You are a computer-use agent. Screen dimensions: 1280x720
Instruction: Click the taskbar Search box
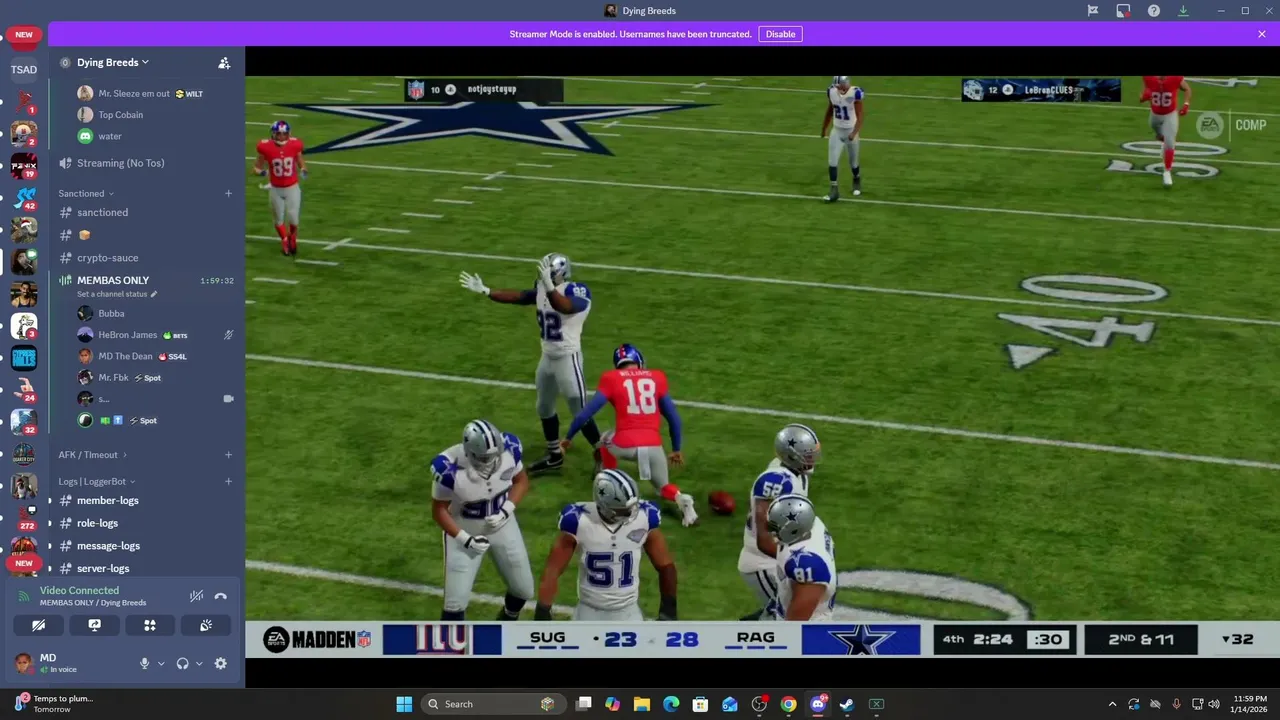pos(492,704)
